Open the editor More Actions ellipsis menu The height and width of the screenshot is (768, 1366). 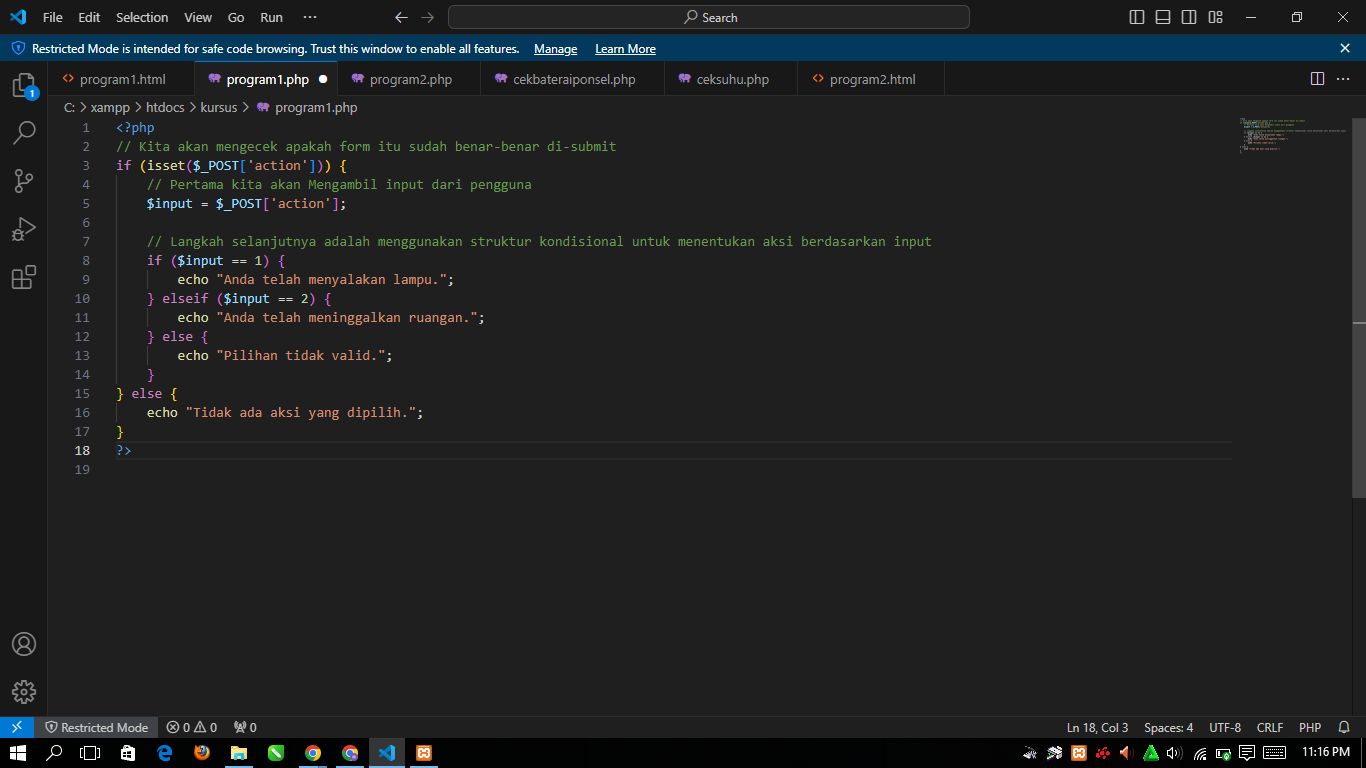(1343, 79)
